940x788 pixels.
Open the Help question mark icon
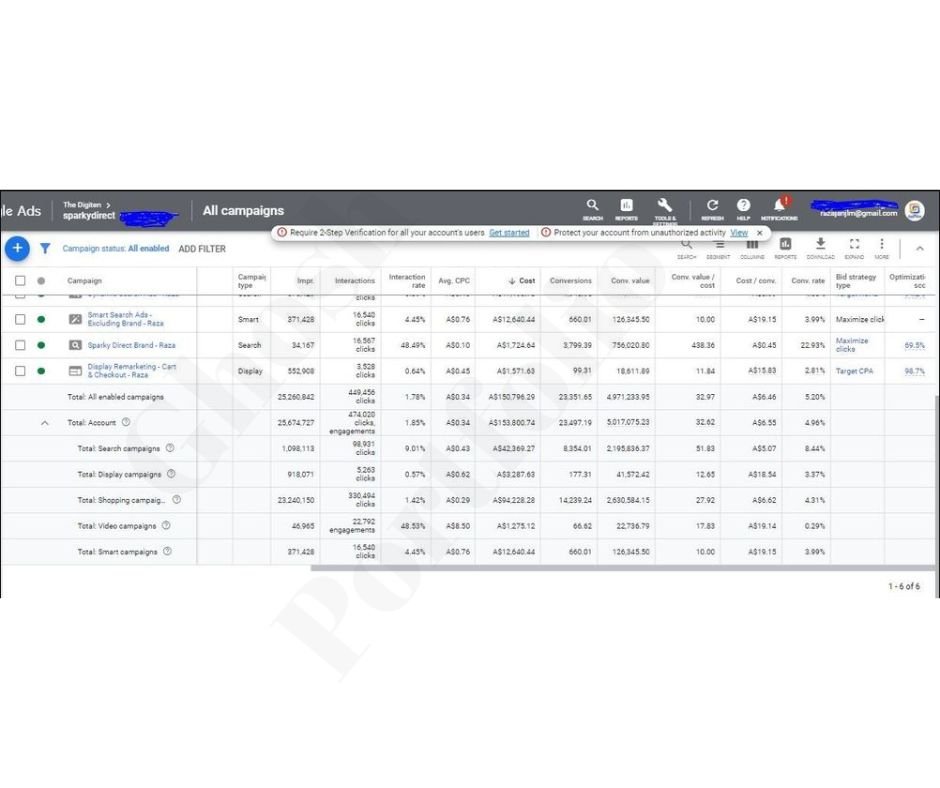pyautogui.click(x=743, y=206)
